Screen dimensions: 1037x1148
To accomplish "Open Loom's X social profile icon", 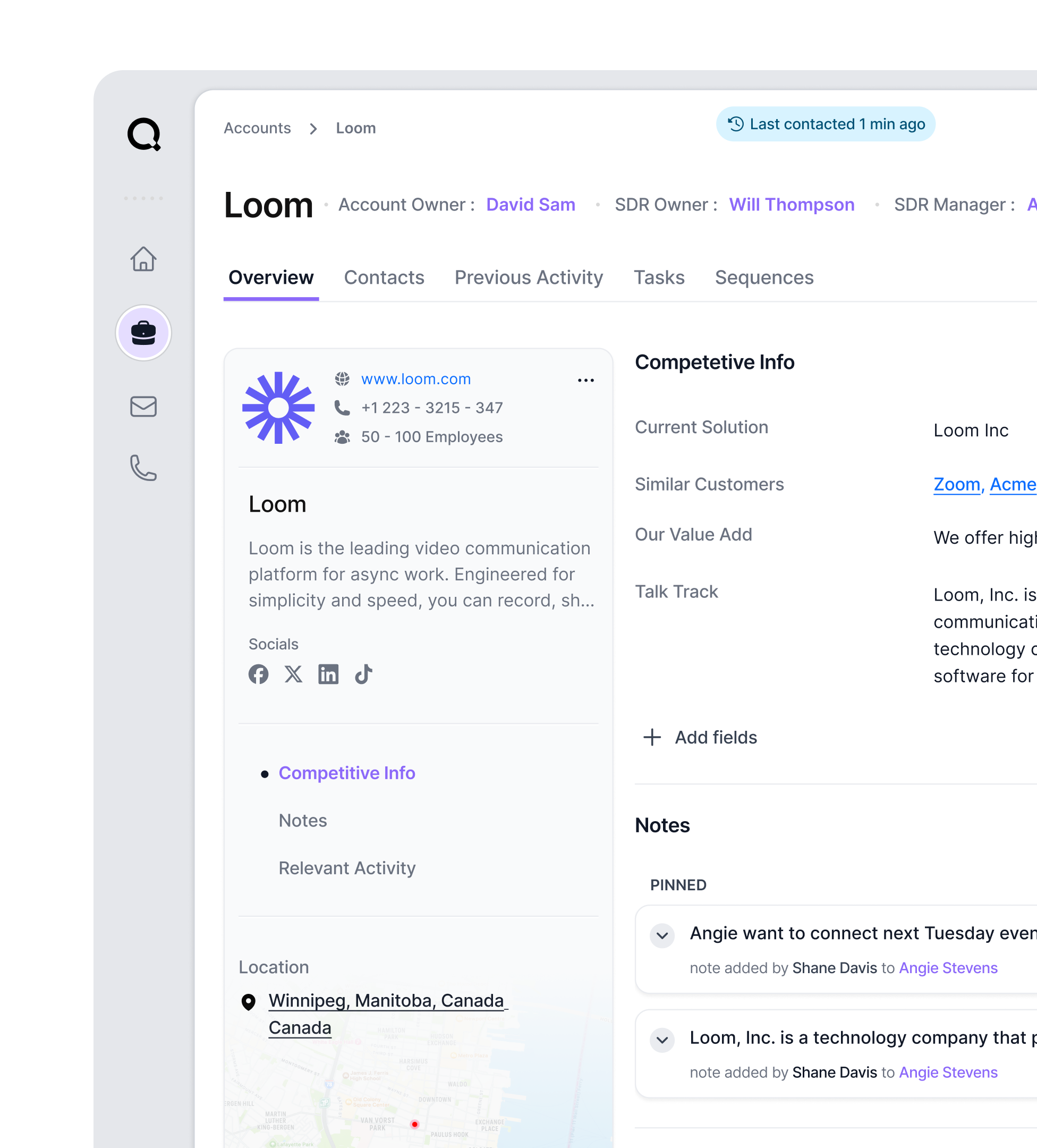I will click(x=294, y=674).
